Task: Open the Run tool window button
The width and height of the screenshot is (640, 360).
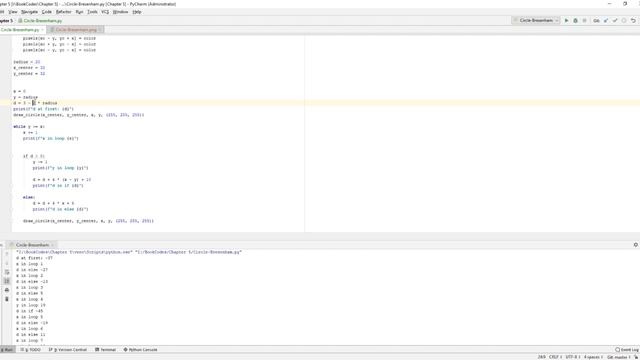Action: 7,350
